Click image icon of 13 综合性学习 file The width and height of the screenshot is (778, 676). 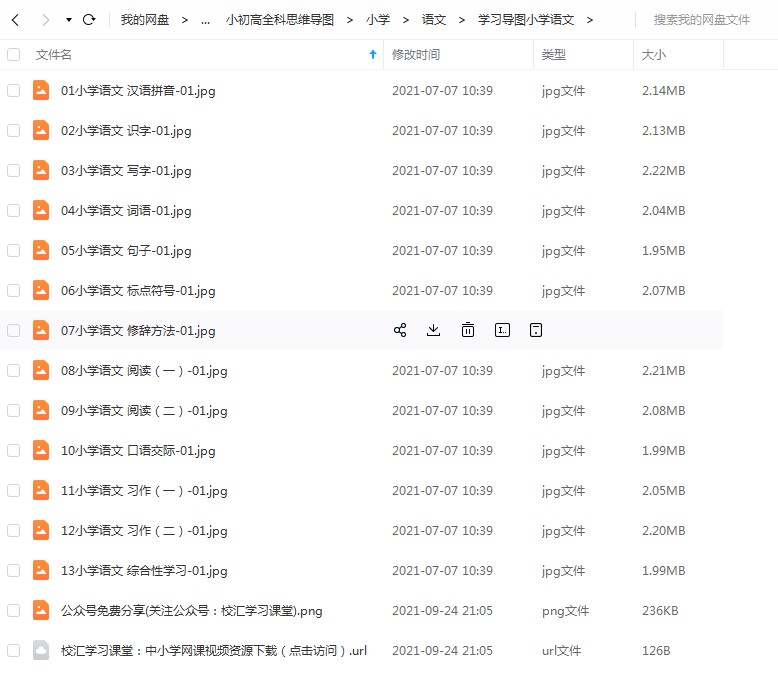pyautogui.click(x=41, y=570)
